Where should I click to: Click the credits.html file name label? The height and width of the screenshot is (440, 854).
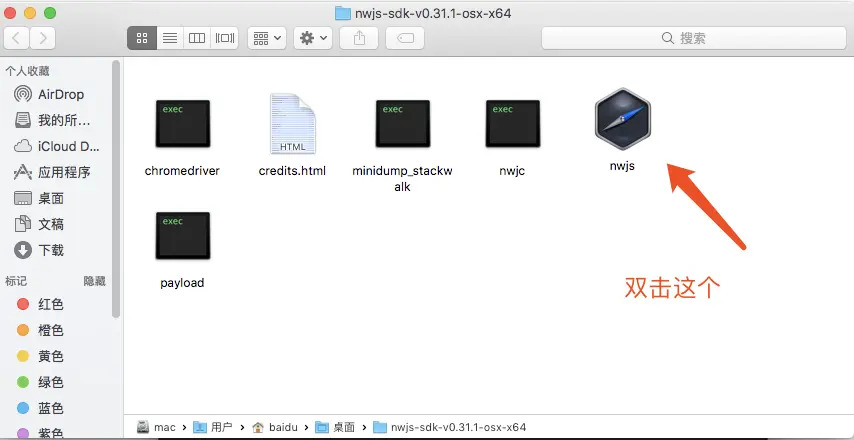pyautogui.click(x=292, y=171)
